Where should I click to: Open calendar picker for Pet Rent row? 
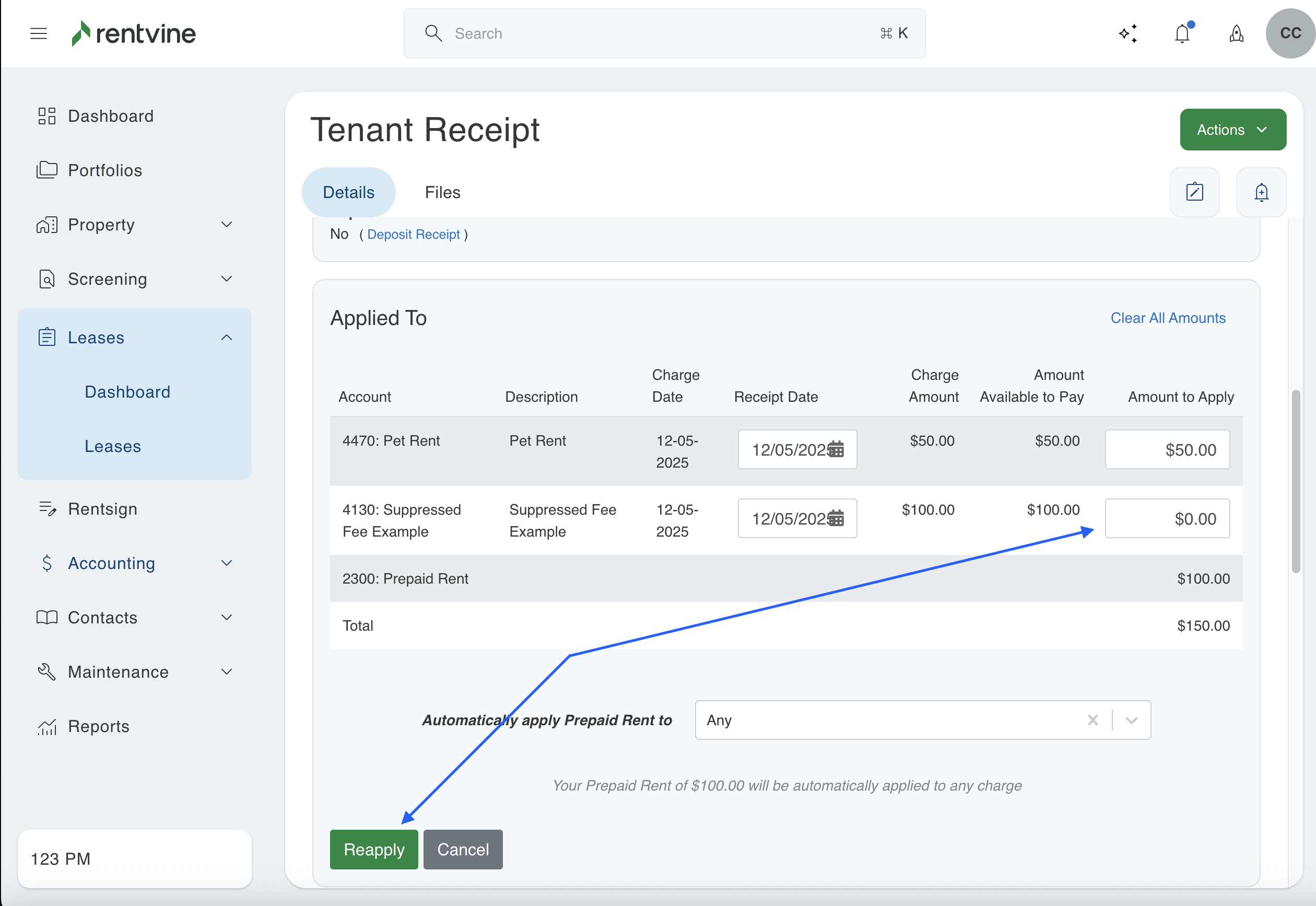(x=836, y=449)
